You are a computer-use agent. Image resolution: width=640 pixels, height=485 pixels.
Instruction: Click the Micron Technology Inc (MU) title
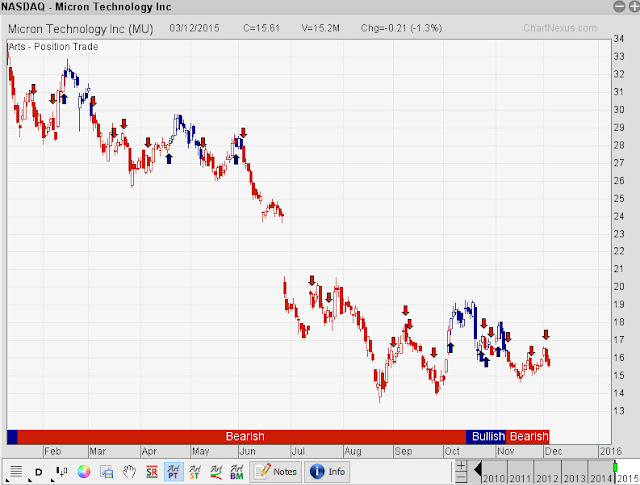coord(81,29)
